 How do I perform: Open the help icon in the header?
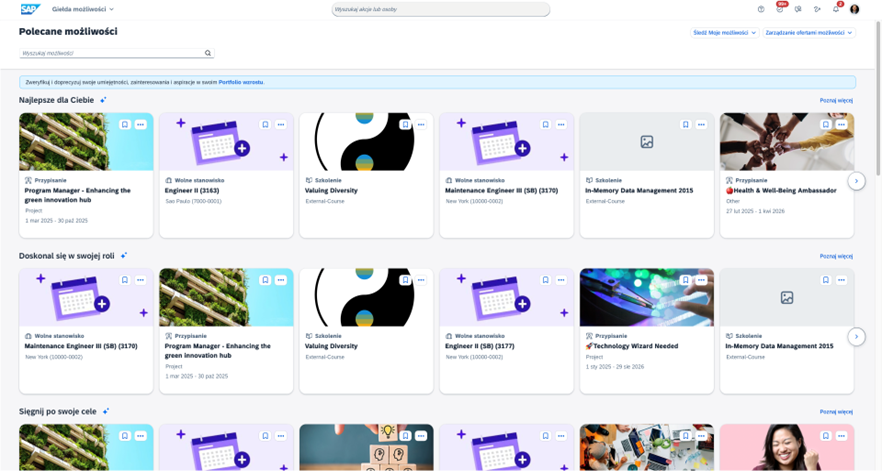click(x=761, y=9)
